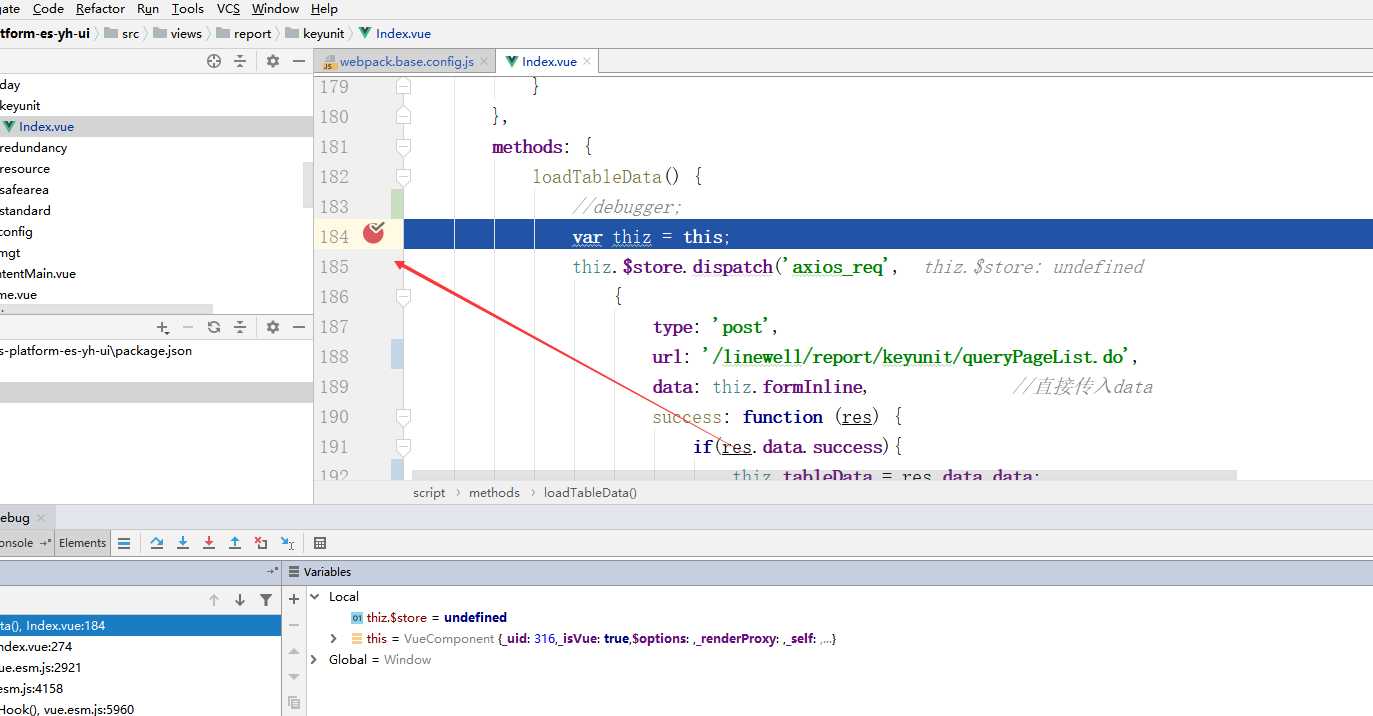The width and height of the screenshot is (1373, 716).
Task: Select variable thiz.$store = undefined
Action: pyautogui.click(x=436, y=618)
